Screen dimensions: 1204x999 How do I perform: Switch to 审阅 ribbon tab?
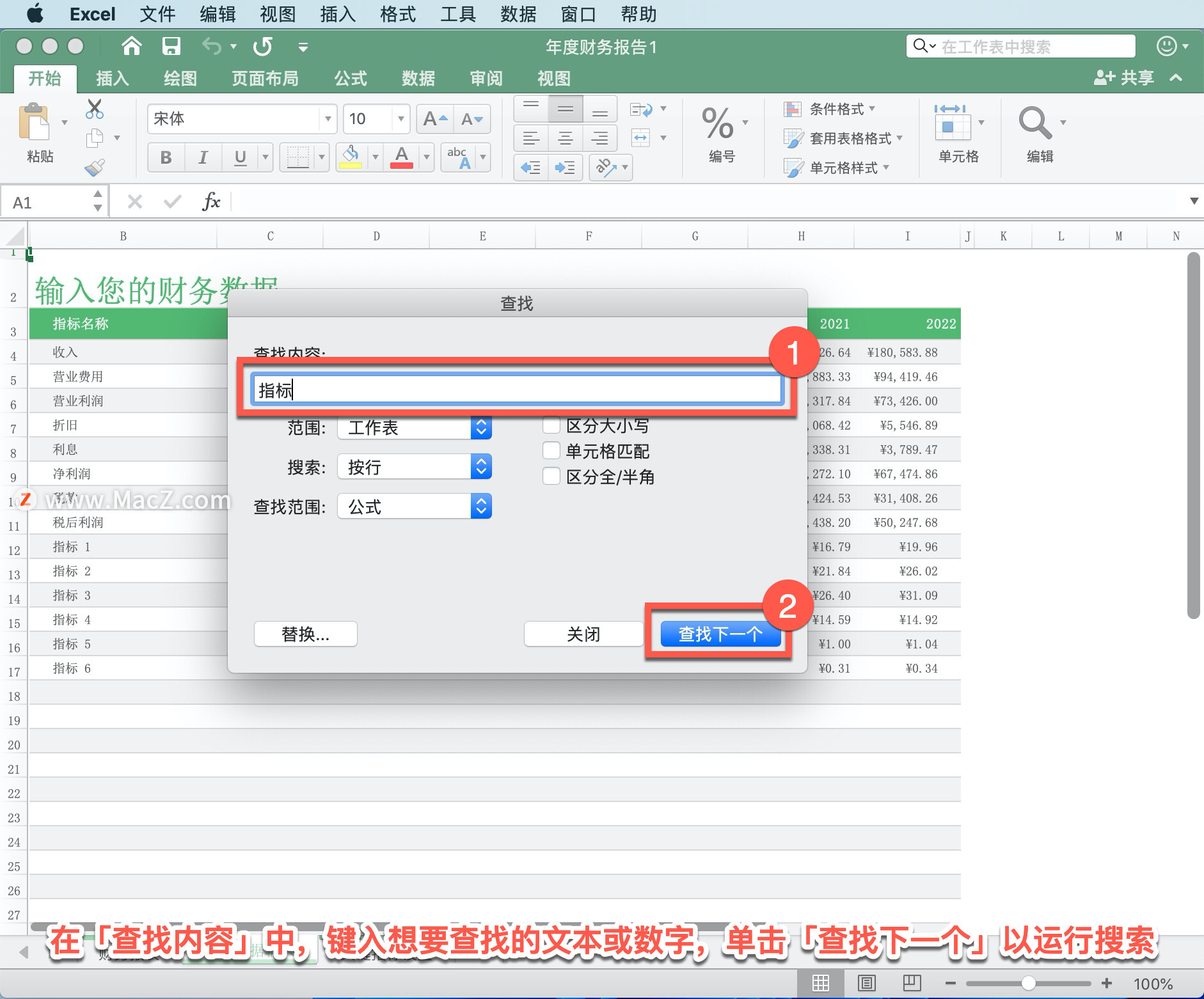[x=486, y=79]
